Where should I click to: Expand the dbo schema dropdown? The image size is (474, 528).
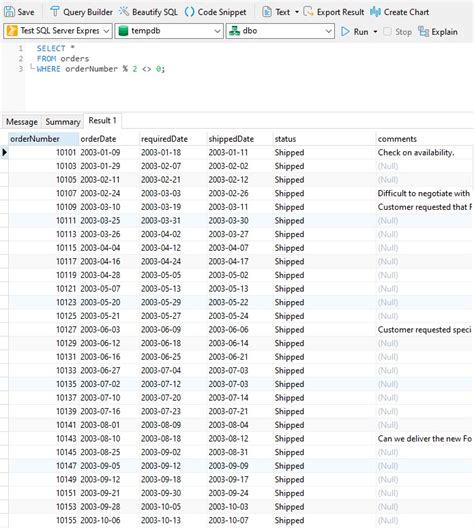[x=329, y=31]
